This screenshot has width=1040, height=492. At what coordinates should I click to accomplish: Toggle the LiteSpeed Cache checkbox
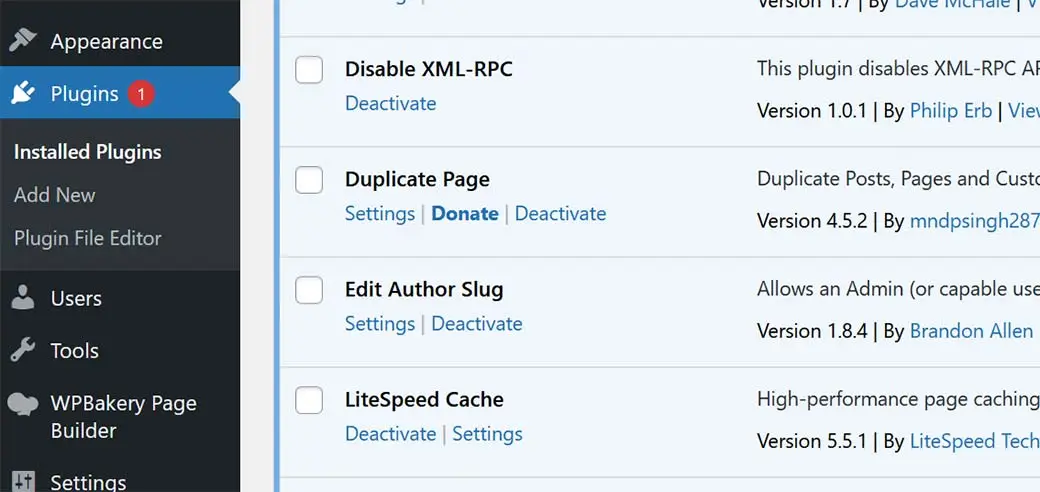[309, 400]
